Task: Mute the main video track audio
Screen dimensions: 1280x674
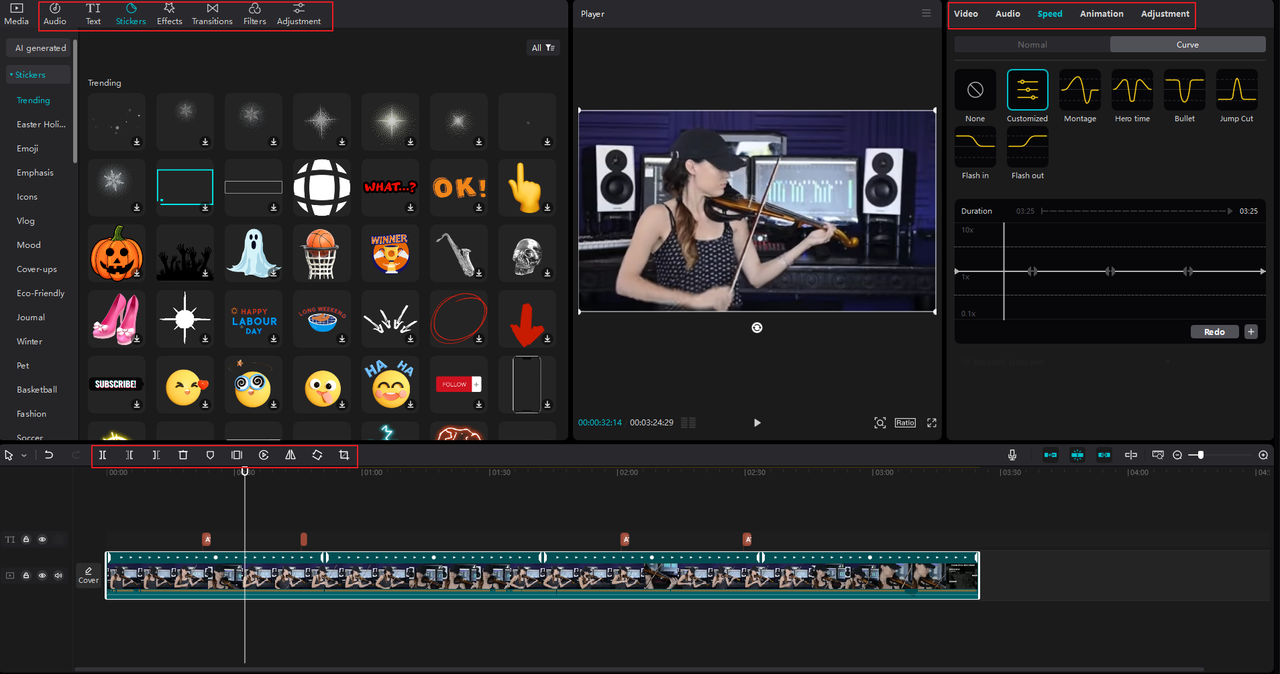Action: (58, 576)
